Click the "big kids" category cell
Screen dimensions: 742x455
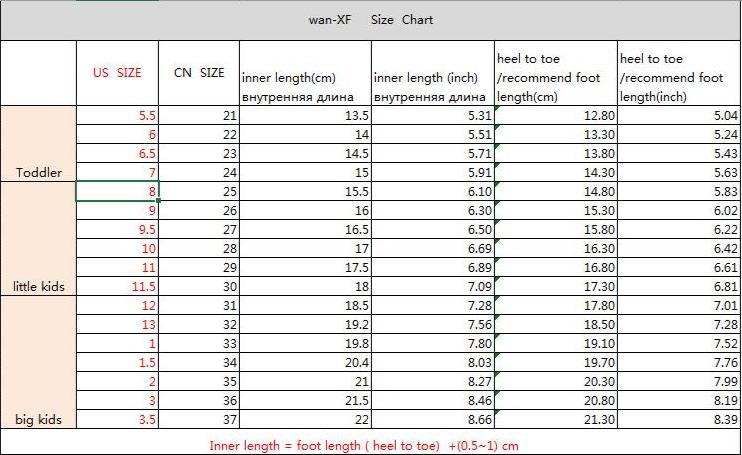click(39, 419)
